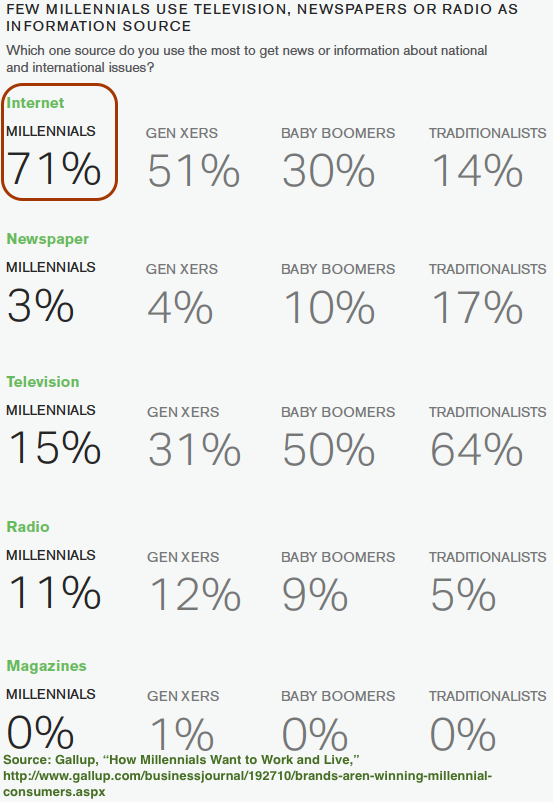Viewport: 553px width, 802px height.
Task: Click the 12% Gen Xers Radio value
Action: pos(195,594)
